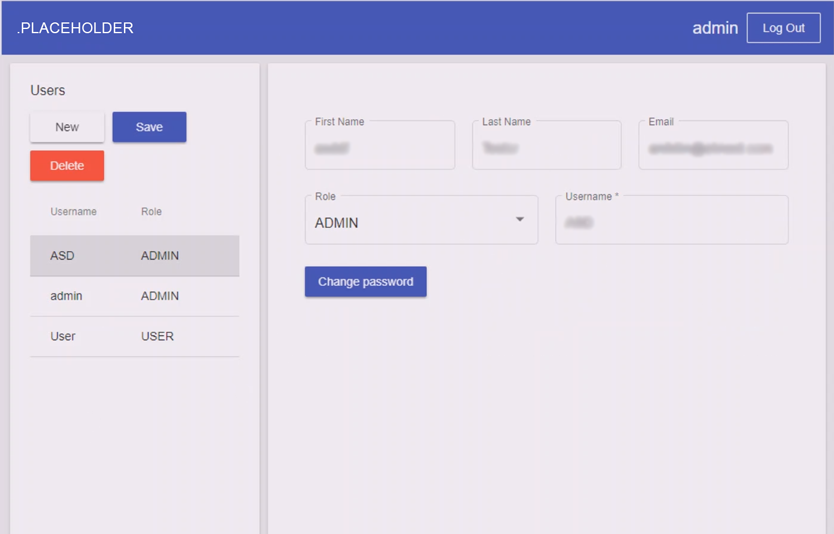Click the .PLACEHOLDER app title
Image resolution: width=834 pixels, height=534 pixels.
(75, 28)
